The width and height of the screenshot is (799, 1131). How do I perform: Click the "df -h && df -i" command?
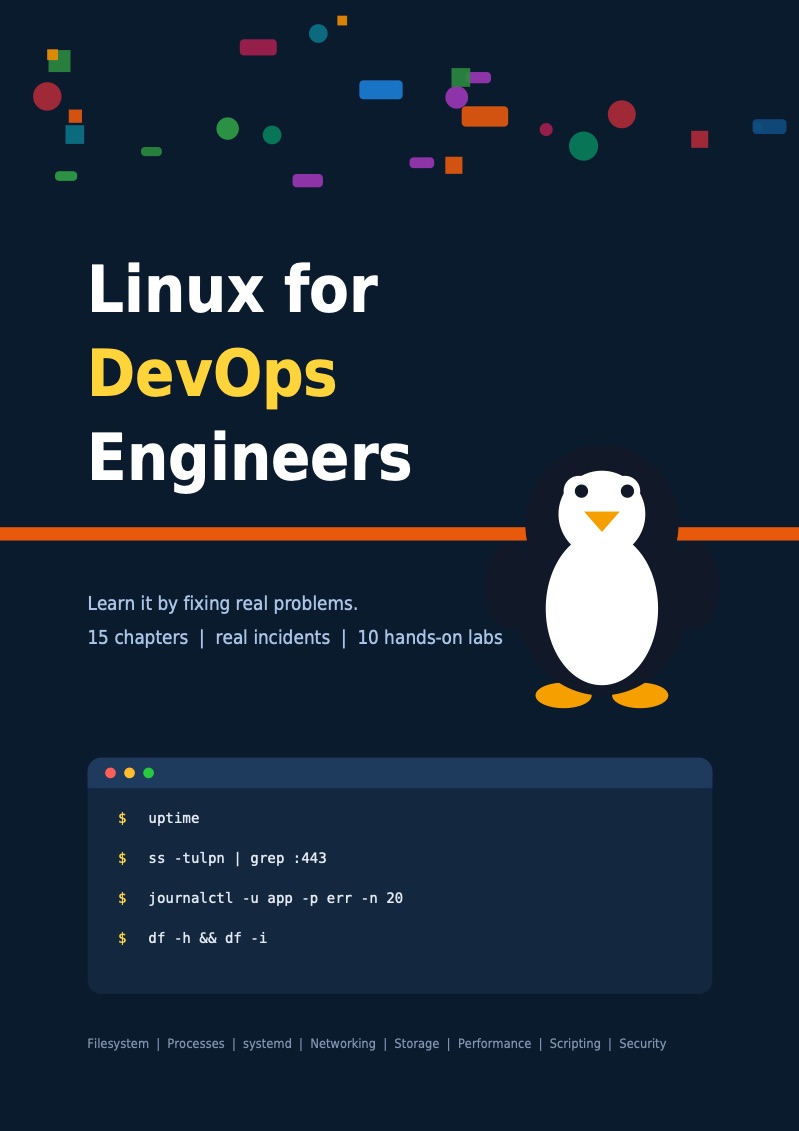(x=208, y=938)
